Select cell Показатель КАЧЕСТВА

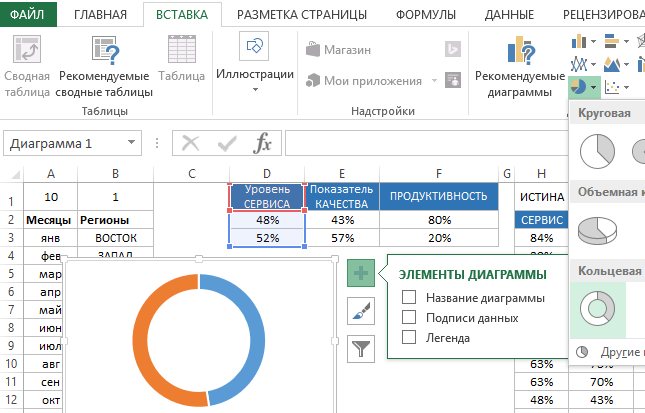coord(342,197)
